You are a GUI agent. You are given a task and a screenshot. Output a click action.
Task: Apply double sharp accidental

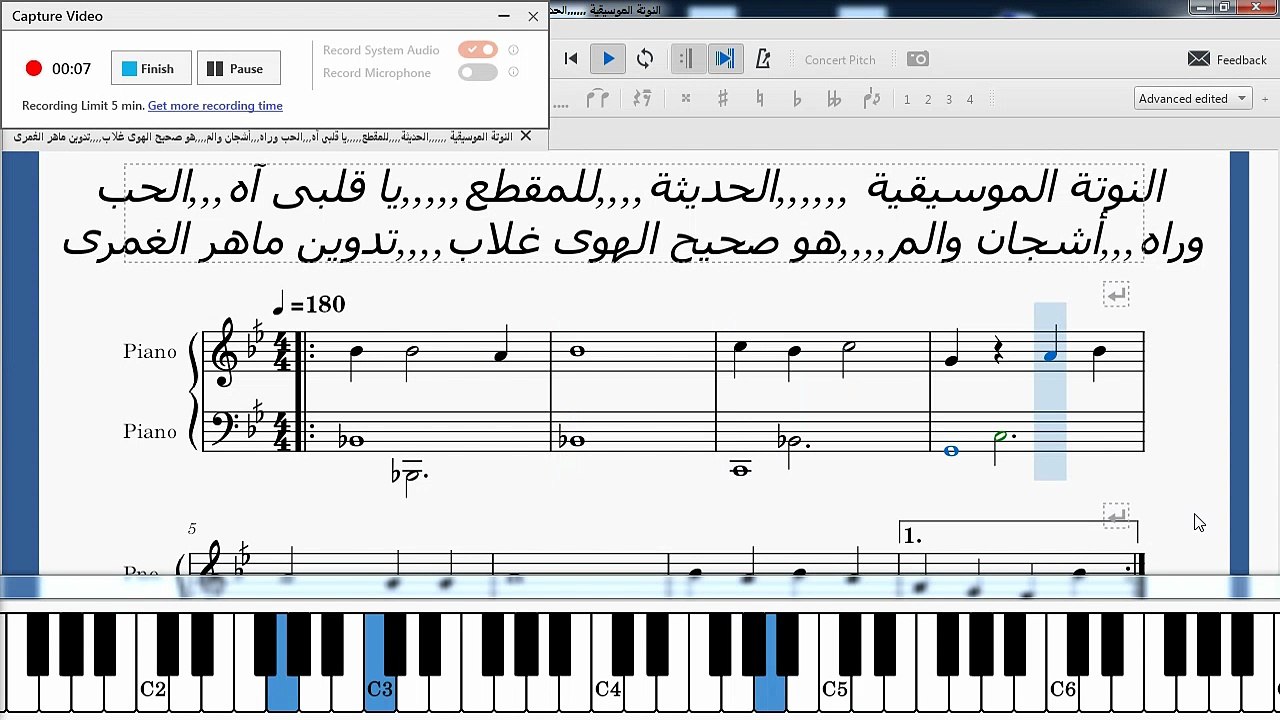tap(686, 98)
